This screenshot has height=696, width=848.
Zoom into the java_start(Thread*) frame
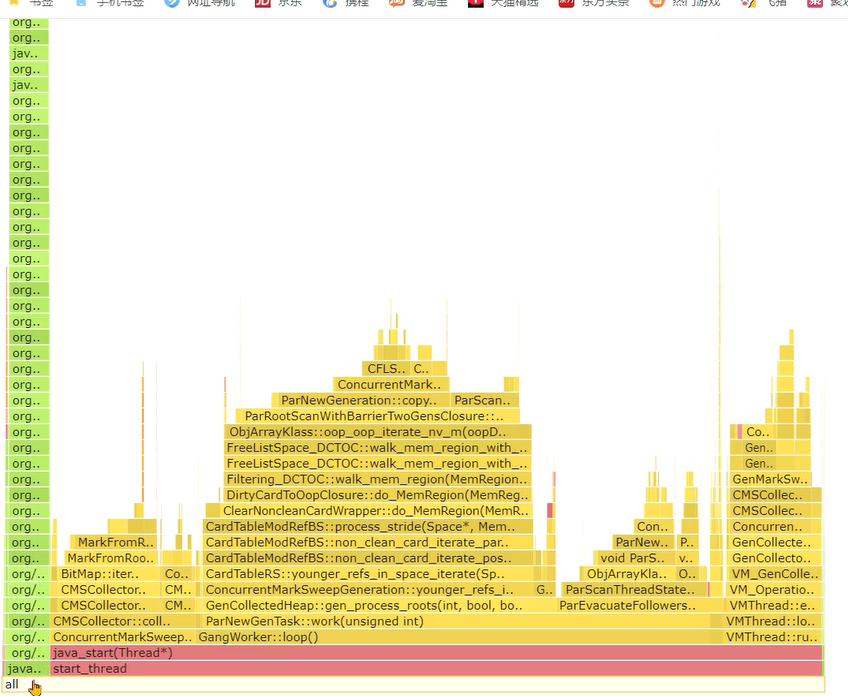[436, 653]
